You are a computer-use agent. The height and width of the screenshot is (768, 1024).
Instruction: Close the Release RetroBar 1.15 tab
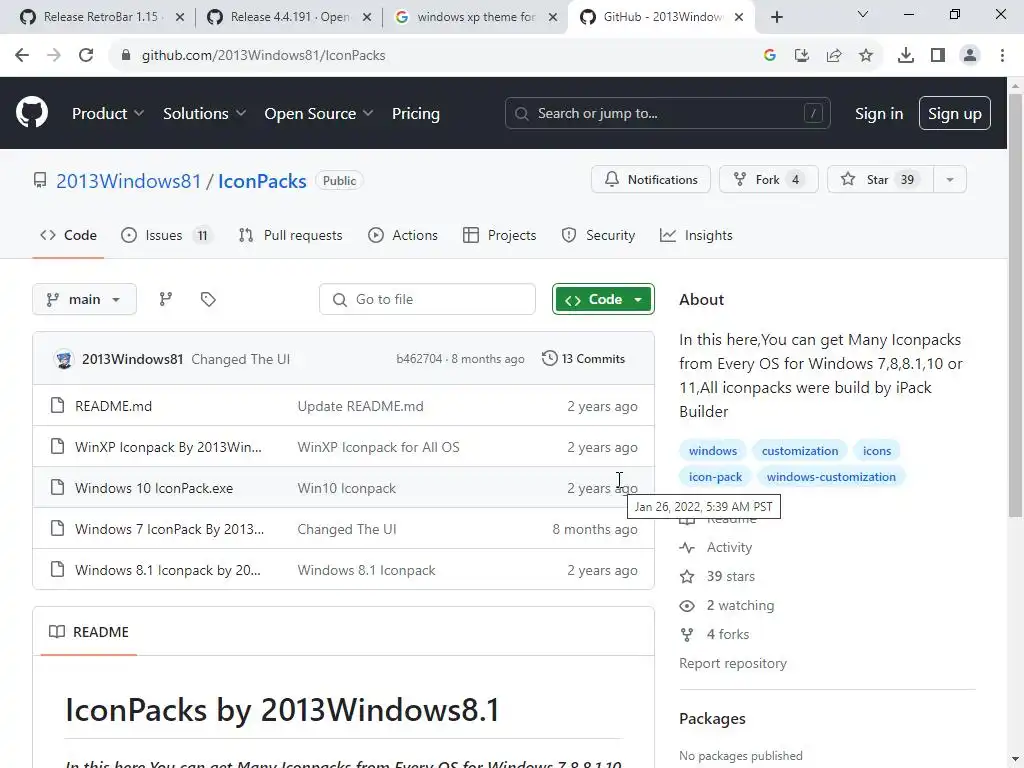coord(180,17)
